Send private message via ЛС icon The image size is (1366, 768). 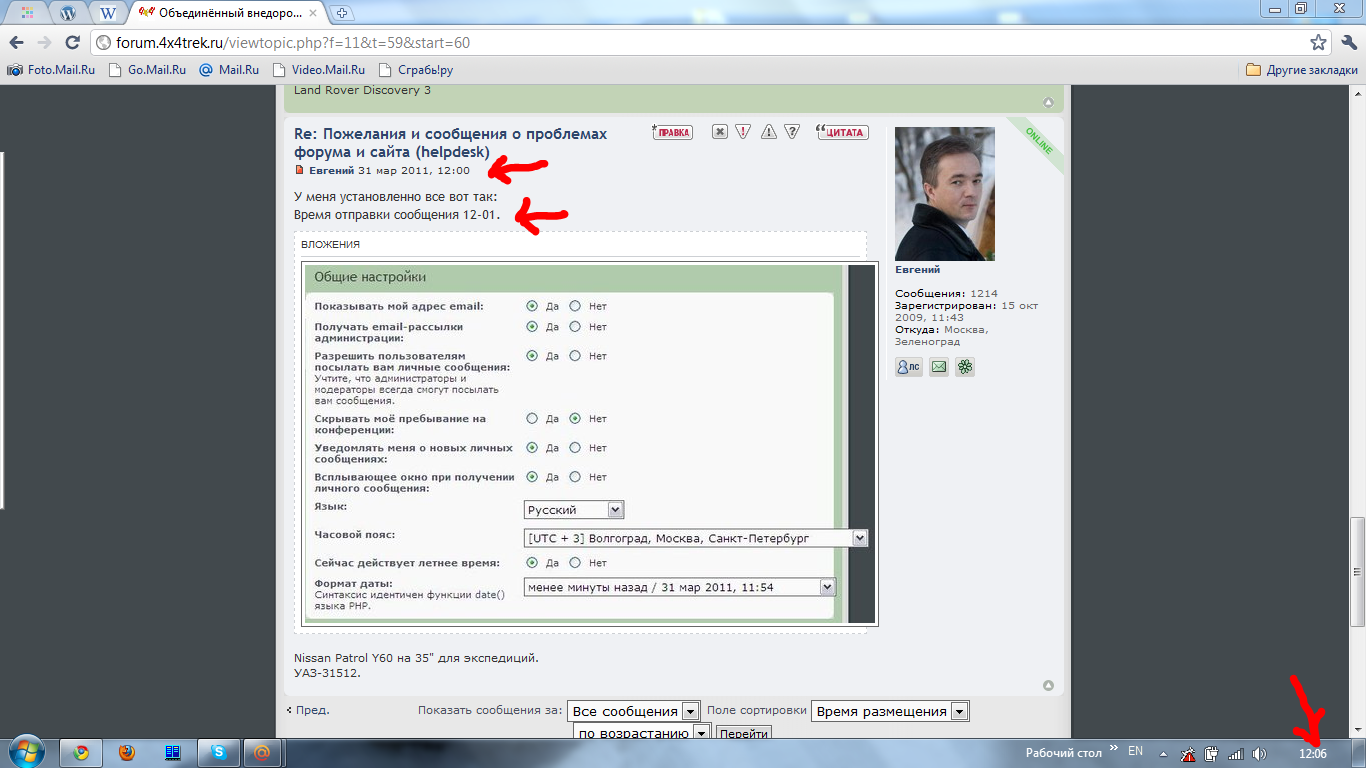pyautogui.click(x=909, y=367)
